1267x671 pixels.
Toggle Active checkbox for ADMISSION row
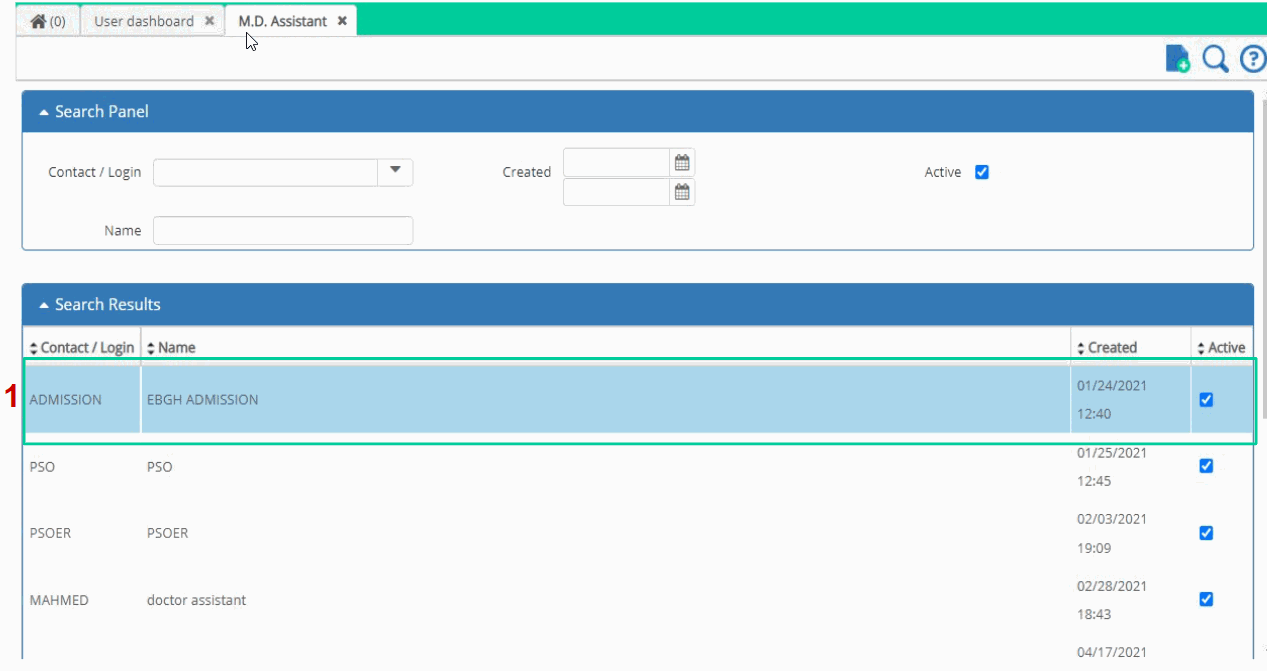(1206, 399)
